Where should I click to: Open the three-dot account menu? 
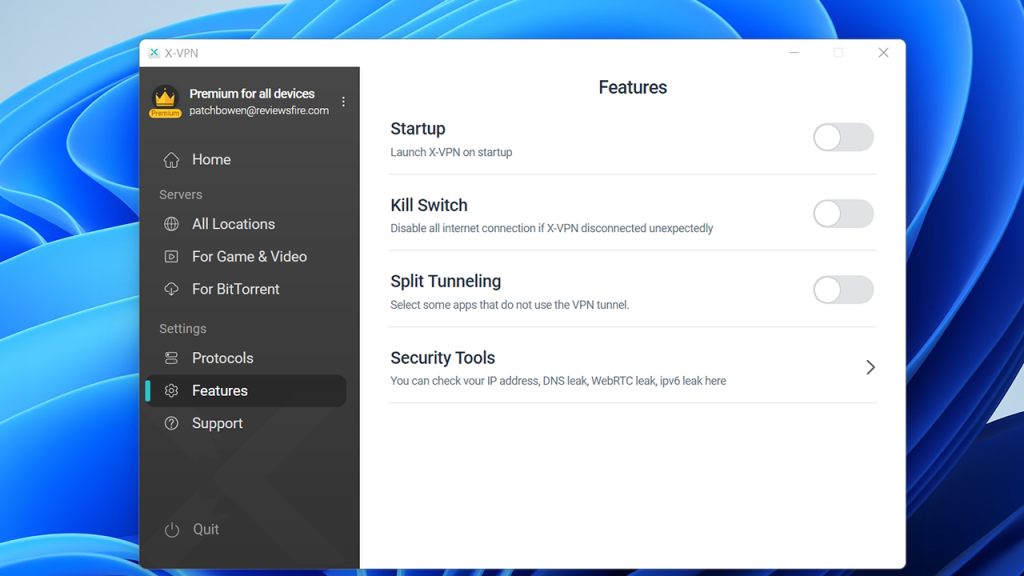tap(344, 102)
